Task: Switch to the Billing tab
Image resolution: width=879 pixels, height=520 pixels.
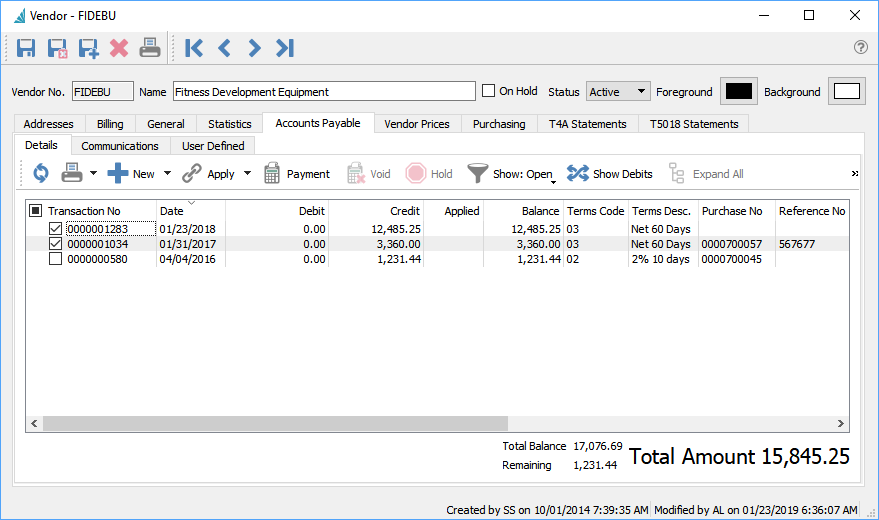Action: [x=110, y=124]
